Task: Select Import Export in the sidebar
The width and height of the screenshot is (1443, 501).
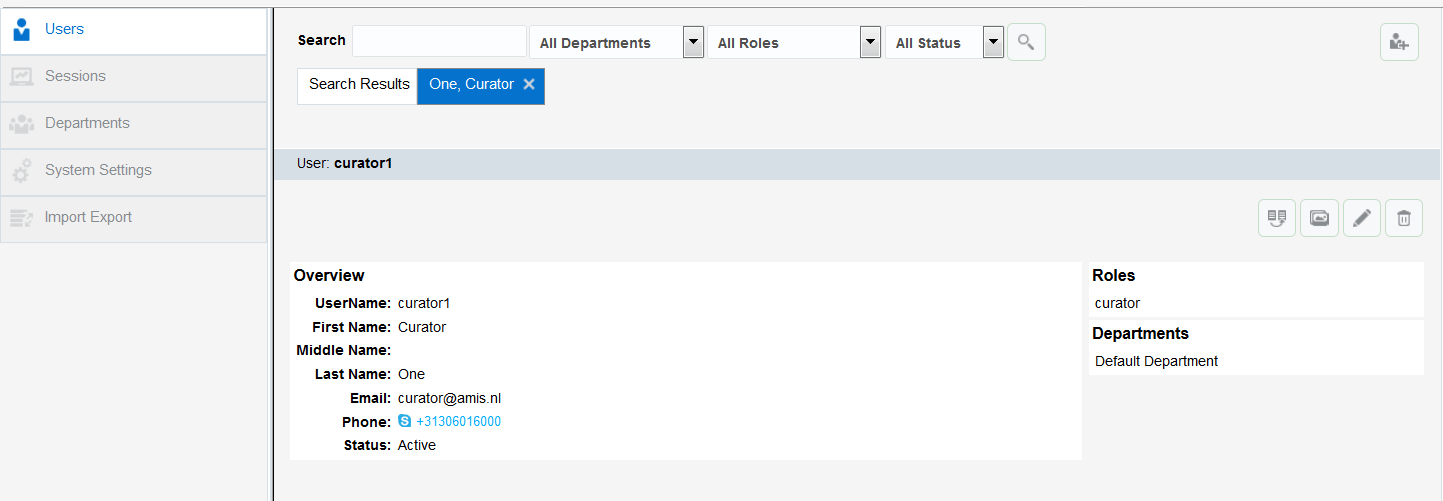Action: pos(88,217)
